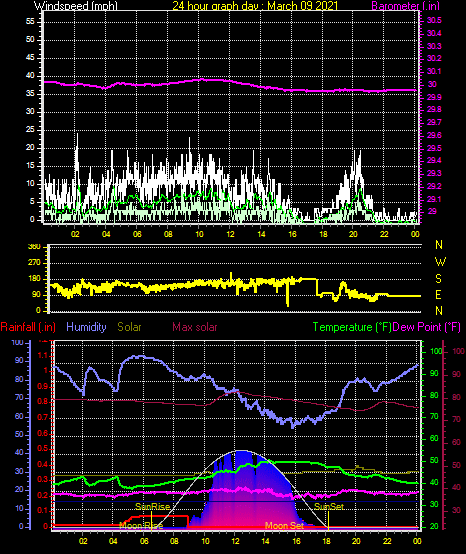Click the W wind direction label
466x554 pixels.
[440, 262]
